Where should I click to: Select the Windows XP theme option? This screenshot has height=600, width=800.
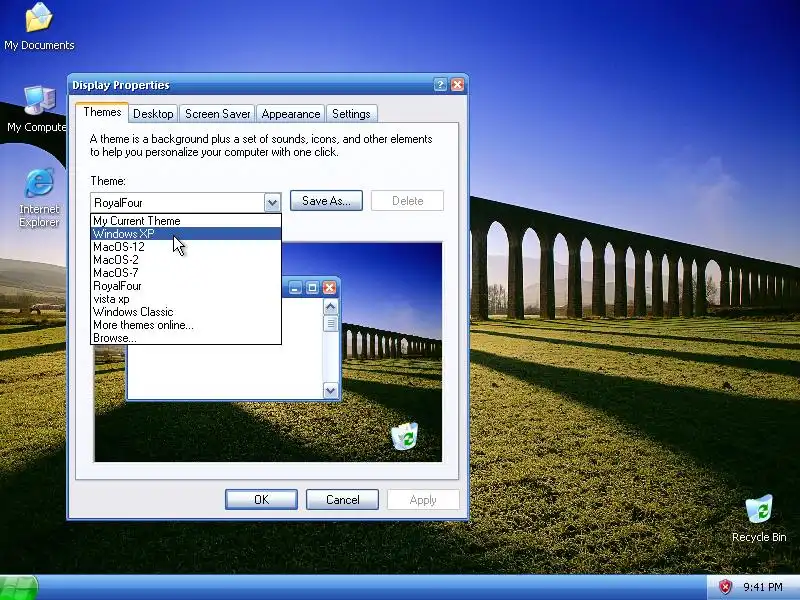186,234
